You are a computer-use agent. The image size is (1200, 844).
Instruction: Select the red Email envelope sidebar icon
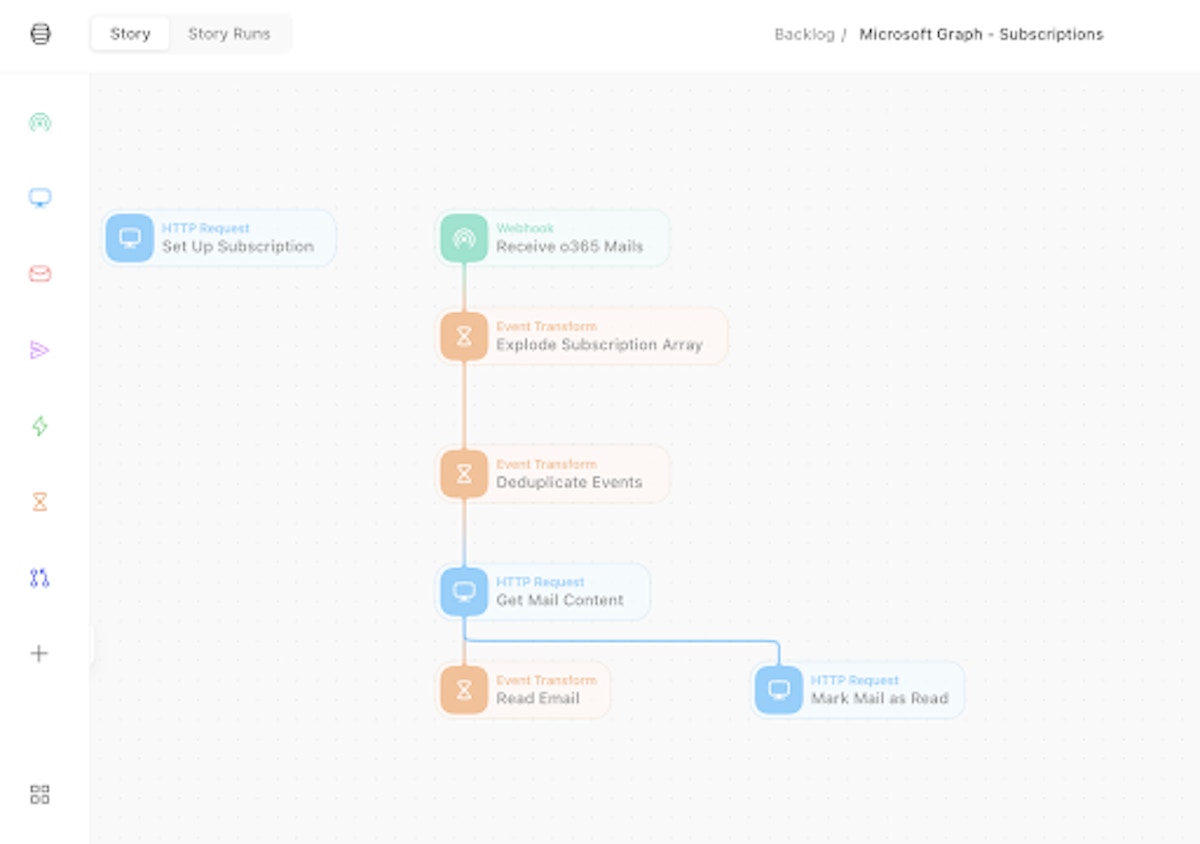tap(40, 274)
